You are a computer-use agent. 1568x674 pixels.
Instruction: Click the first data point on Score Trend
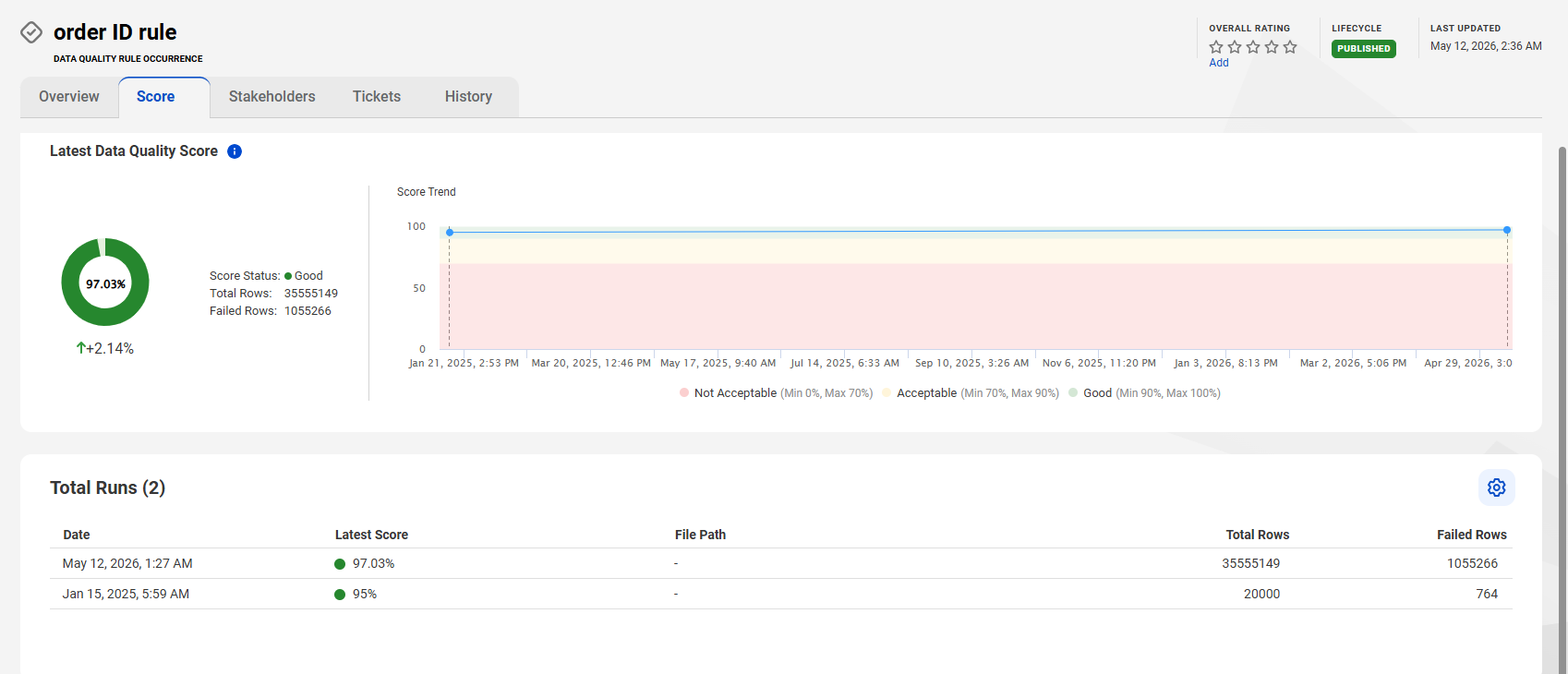[x=450, y=232]
